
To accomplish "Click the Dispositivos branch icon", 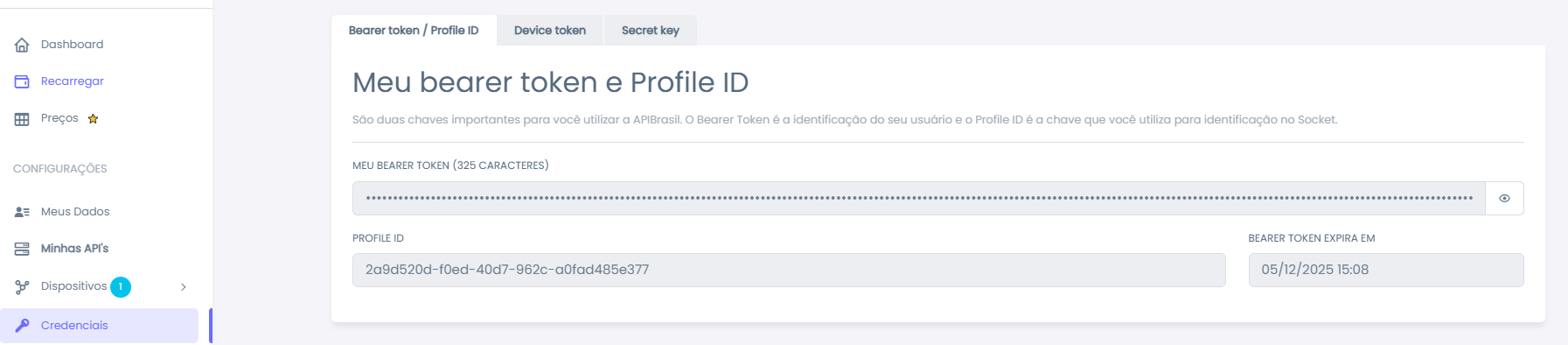I will (x=22, y=286).
